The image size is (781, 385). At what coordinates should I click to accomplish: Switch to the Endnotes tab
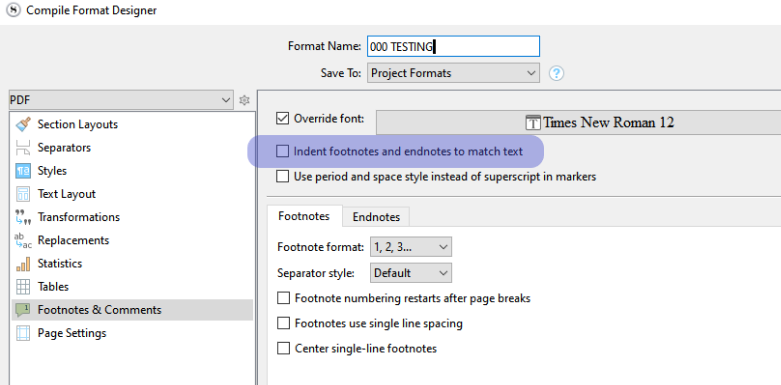coord(376,217)
